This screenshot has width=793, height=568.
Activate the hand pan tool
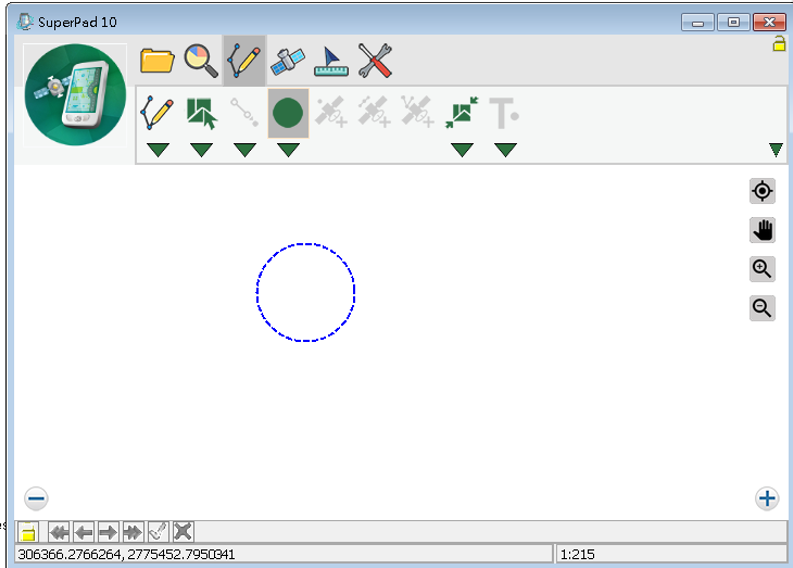point(762,230)
